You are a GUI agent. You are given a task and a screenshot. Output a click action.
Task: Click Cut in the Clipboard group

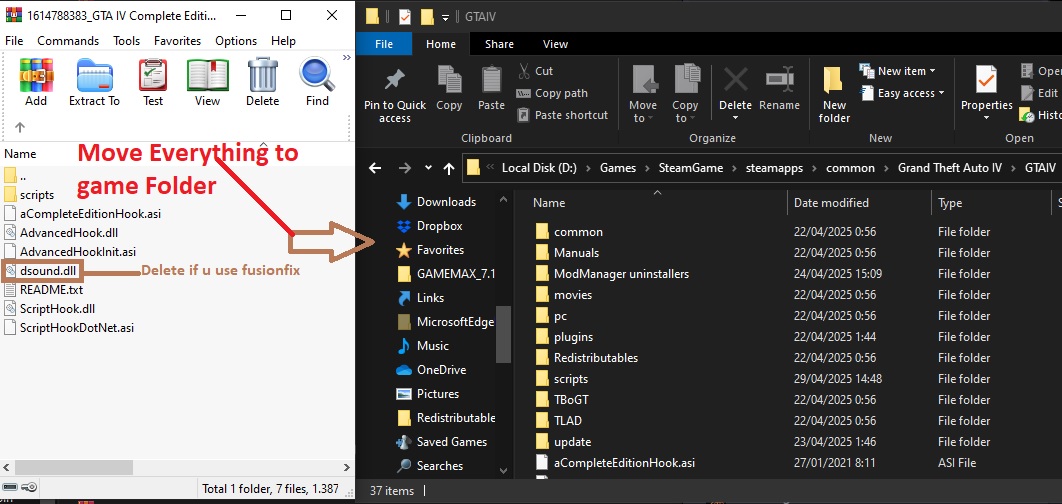click(535, 70)
